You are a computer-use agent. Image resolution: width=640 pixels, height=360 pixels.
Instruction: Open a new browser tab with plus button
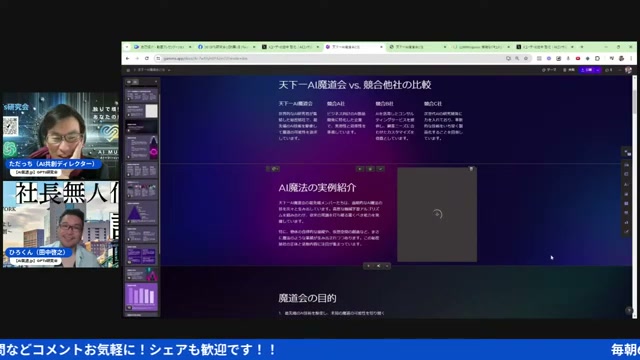[582, 47]
